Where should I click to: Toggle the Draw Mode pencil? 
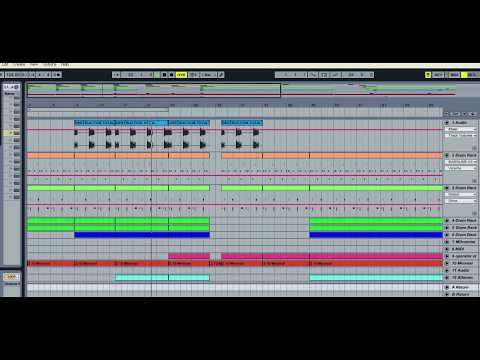tap(221, 75)
